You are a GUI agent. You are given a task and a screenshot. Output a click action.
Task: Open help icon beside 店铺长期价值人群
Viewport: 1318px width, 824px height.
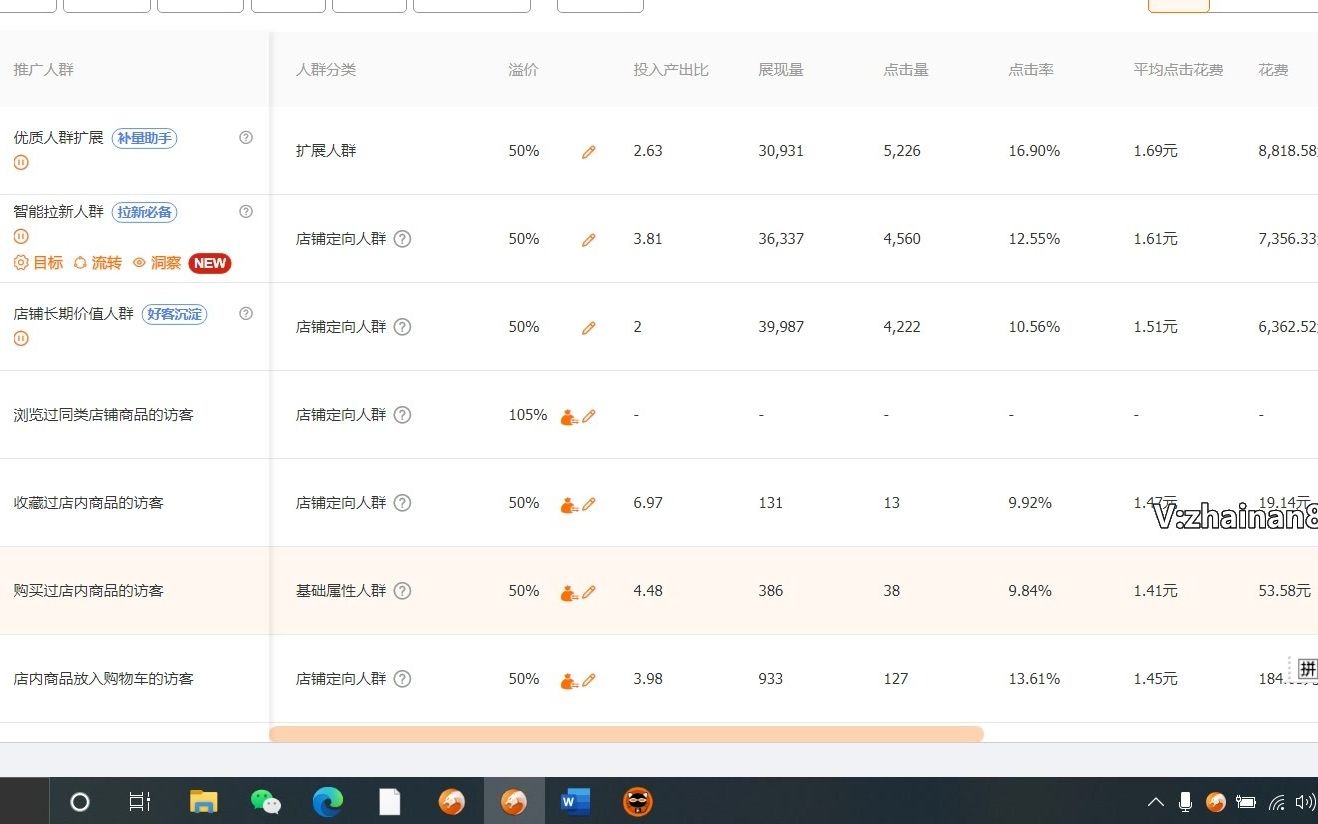(x=246, y=313)
